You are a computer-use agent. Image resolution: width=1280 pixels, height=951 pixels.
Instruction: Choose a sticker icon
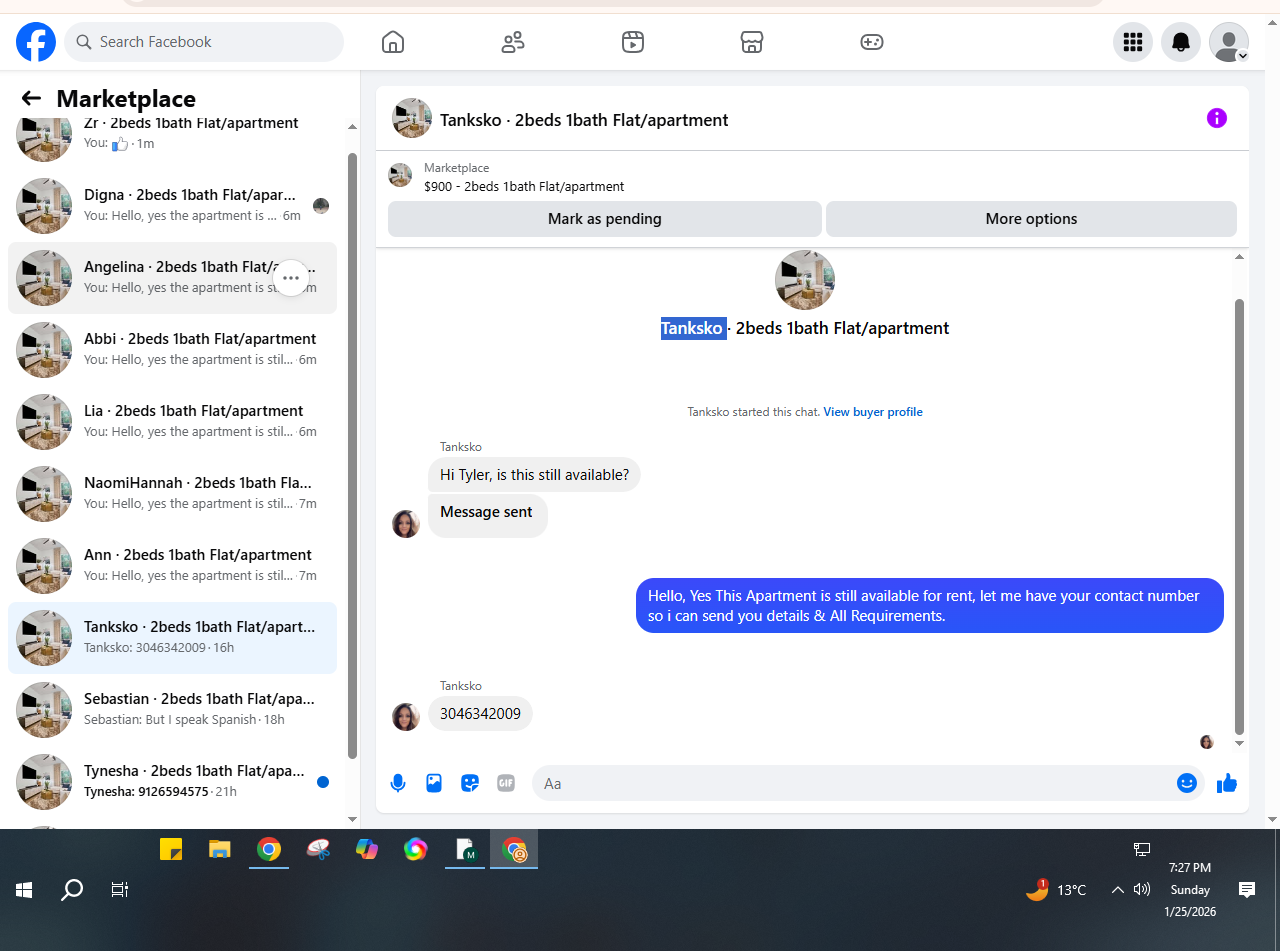pyautogui.click(x=470, y=783)
